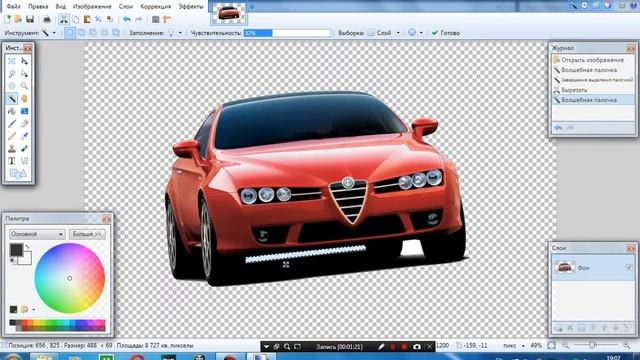The width and height of the screenshot is (640, 360).
Task: Select the Lasso Select tool
Action: pos(12,73)
